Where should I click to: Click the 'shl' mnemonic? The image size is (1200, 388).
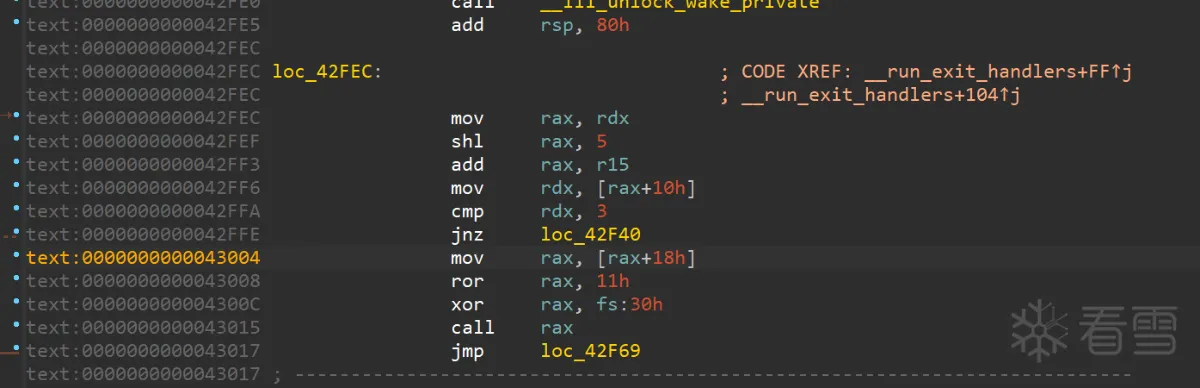(x=467, y=142)
